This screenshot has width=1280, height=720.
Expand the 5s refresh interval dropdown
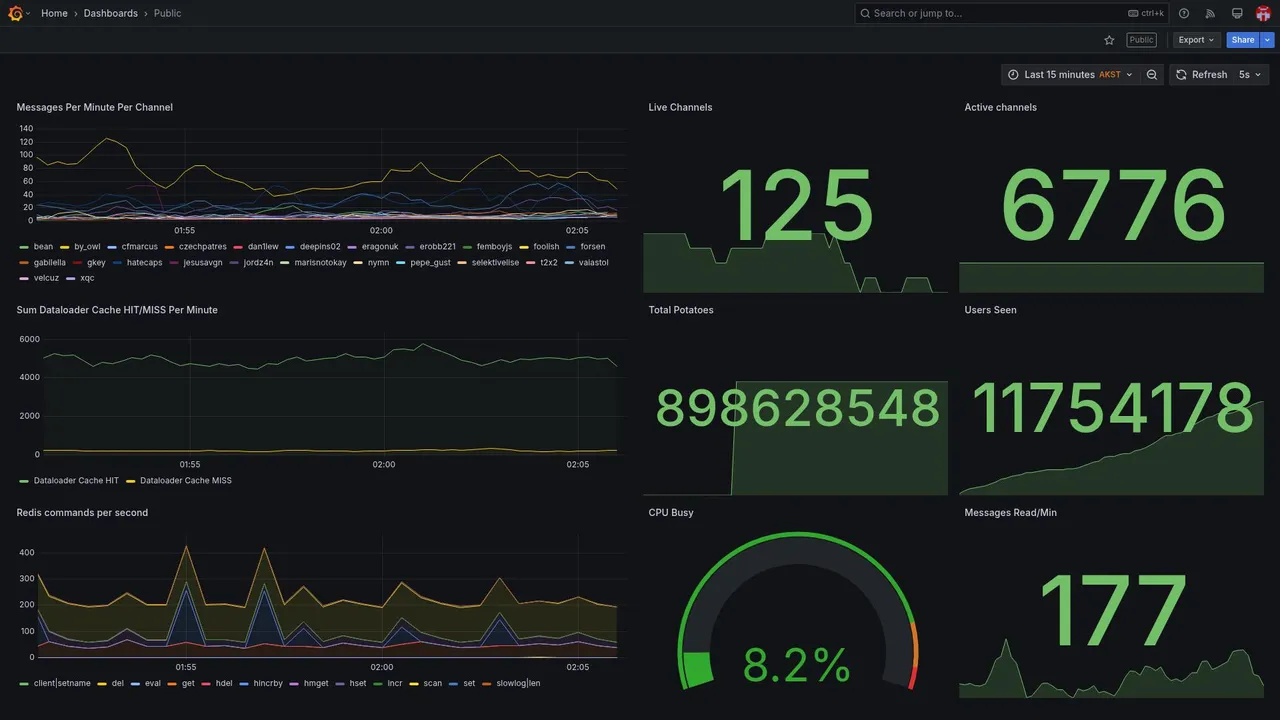(x=1250, y=75)
